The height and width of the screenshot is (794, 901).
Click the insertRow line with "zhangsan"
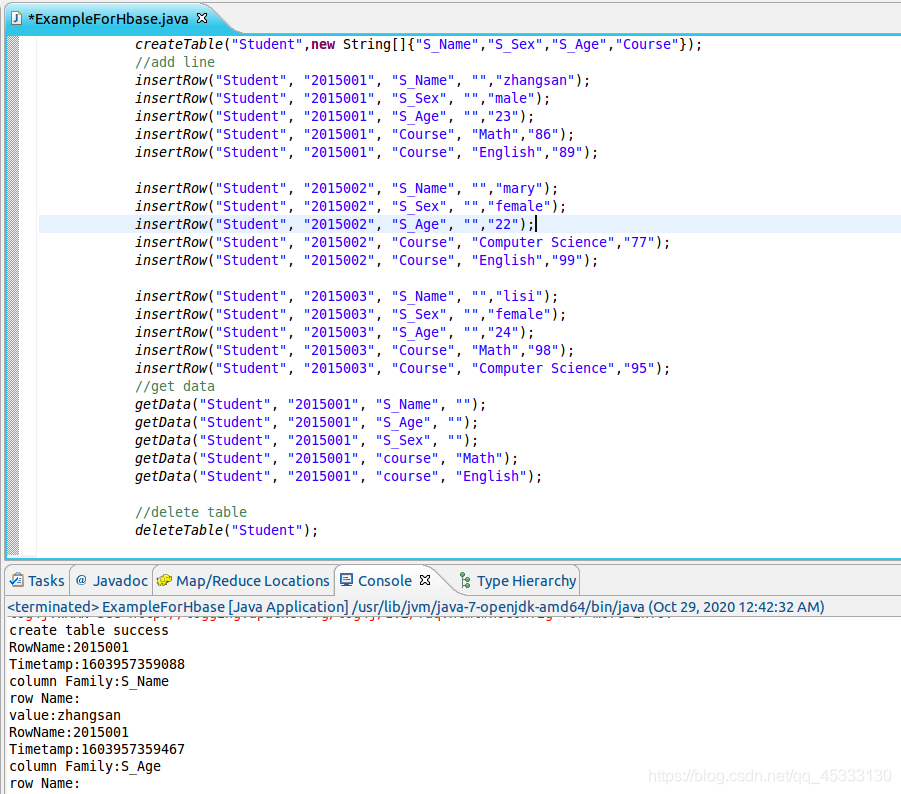362,80
